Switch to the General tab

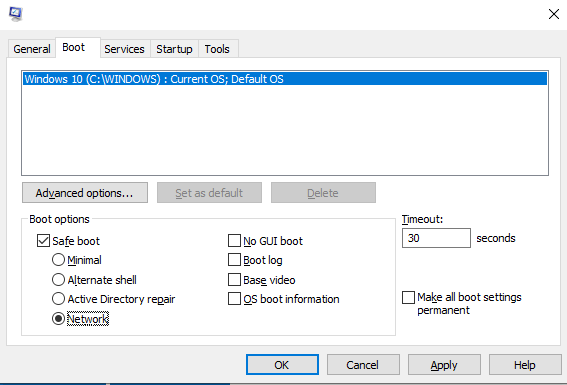pos(31,49)
